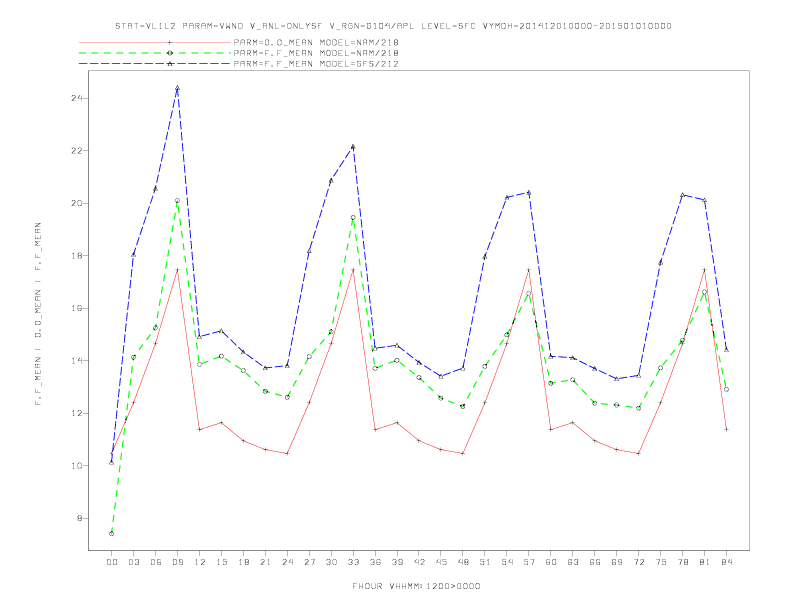
Task: Click x-axis tick label 84
Action: [726, 562]
